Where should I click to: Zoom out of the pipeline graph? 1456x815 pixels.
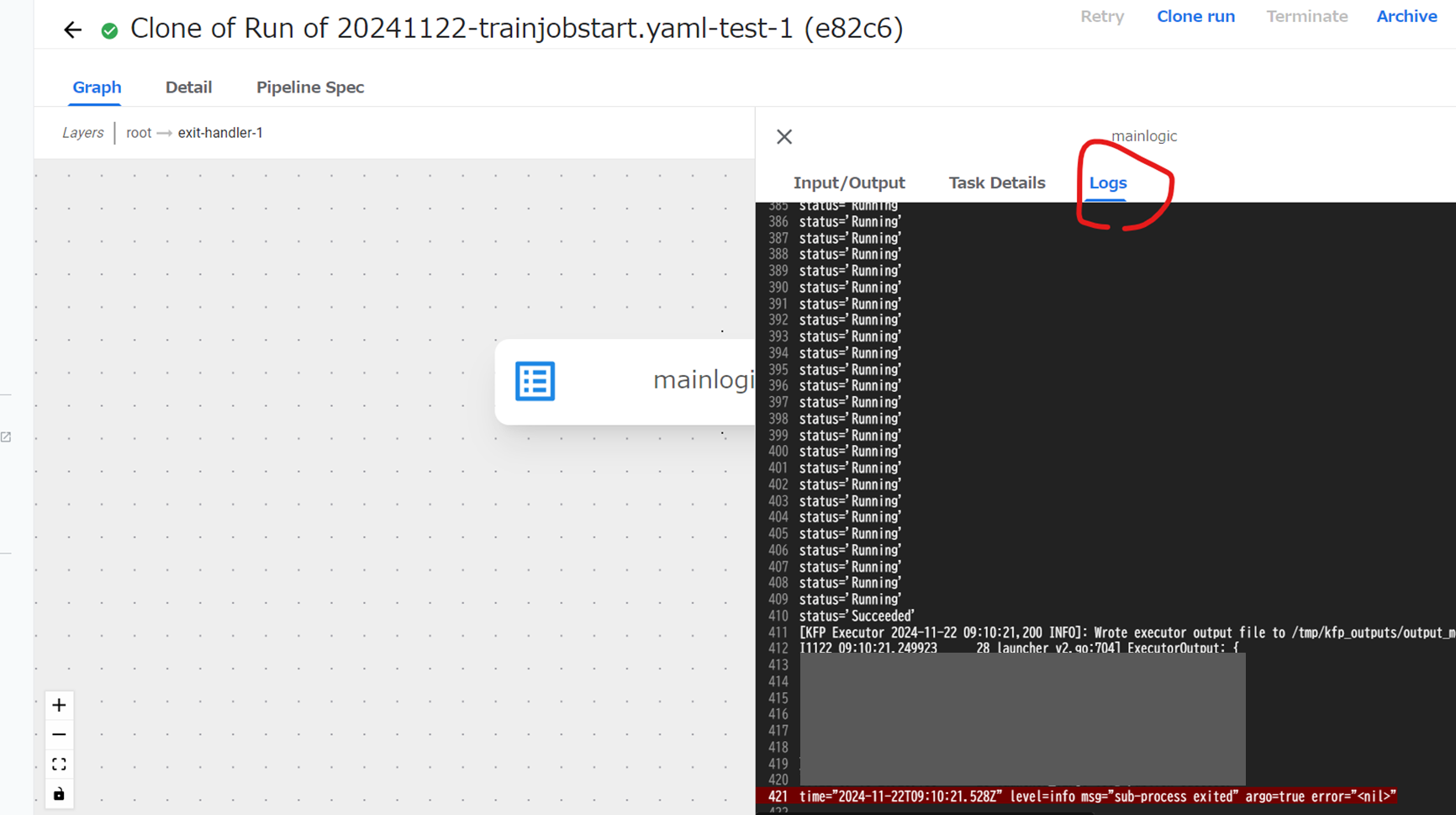tap(59, 734)
